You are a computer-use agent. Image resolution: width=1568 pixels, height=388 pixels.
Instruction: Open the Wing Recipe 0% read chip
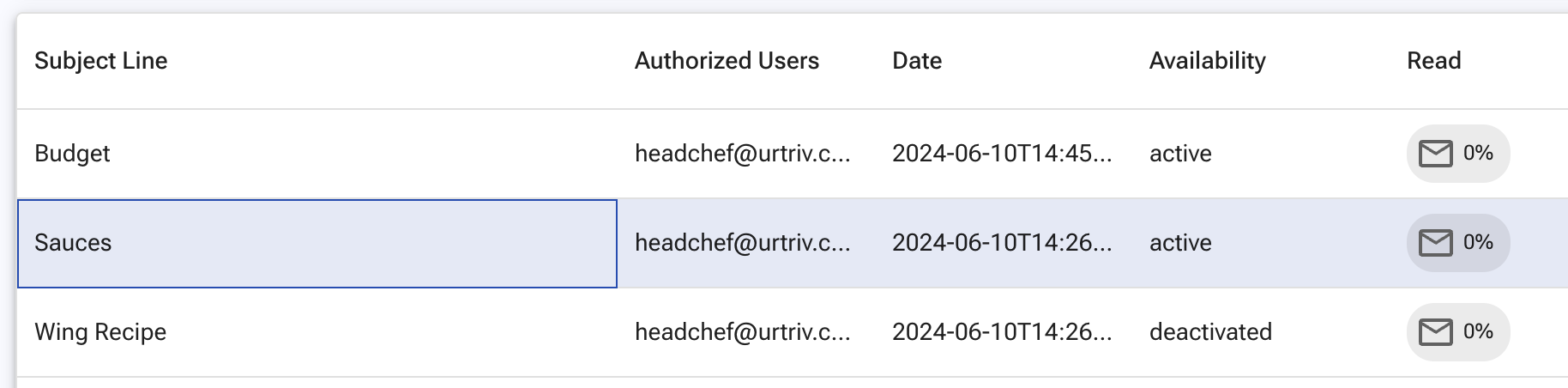pos(1458,332)
